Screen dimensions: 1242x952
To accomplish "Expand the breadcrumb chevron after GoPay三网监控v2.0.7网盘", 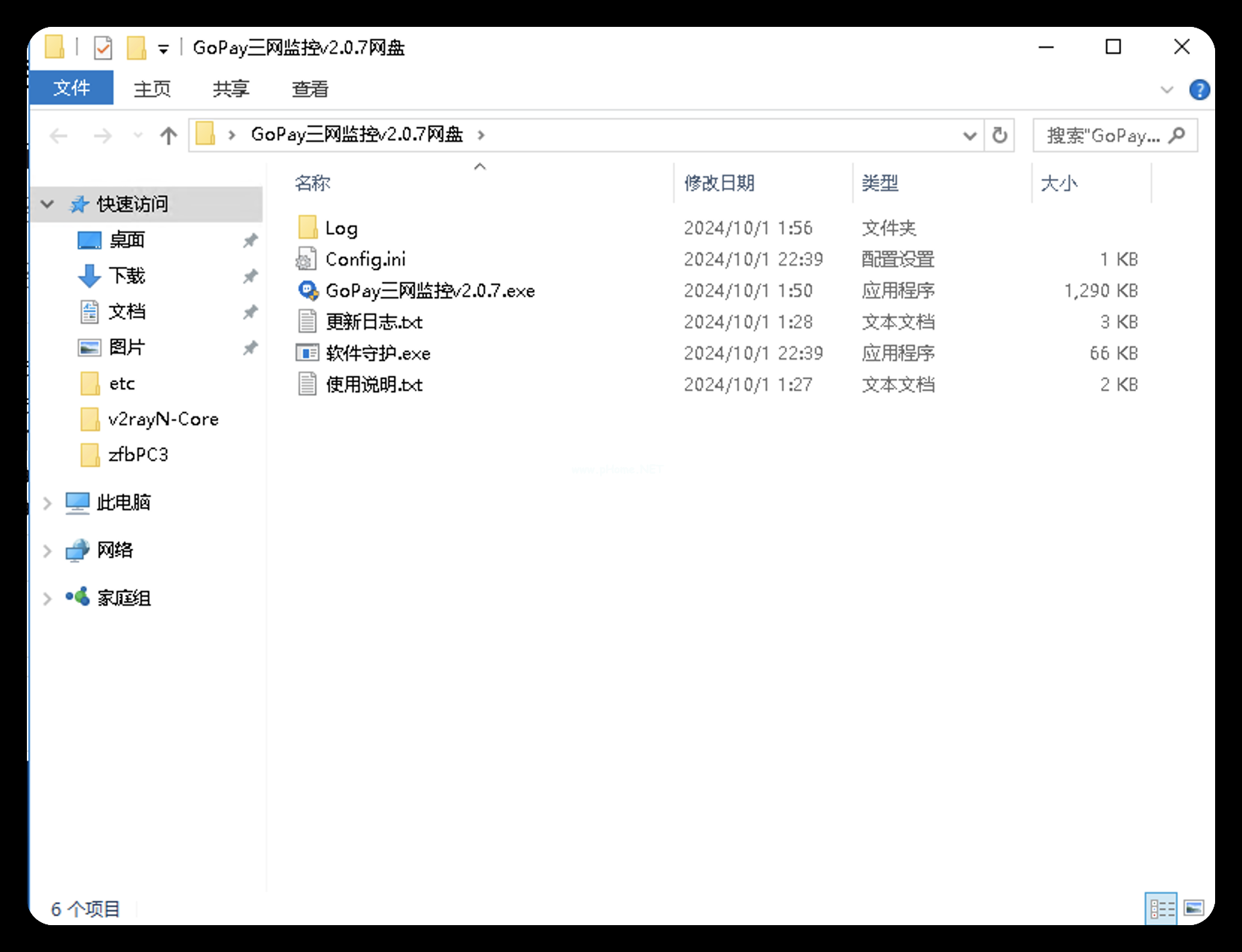I will [x=481, y=135].
